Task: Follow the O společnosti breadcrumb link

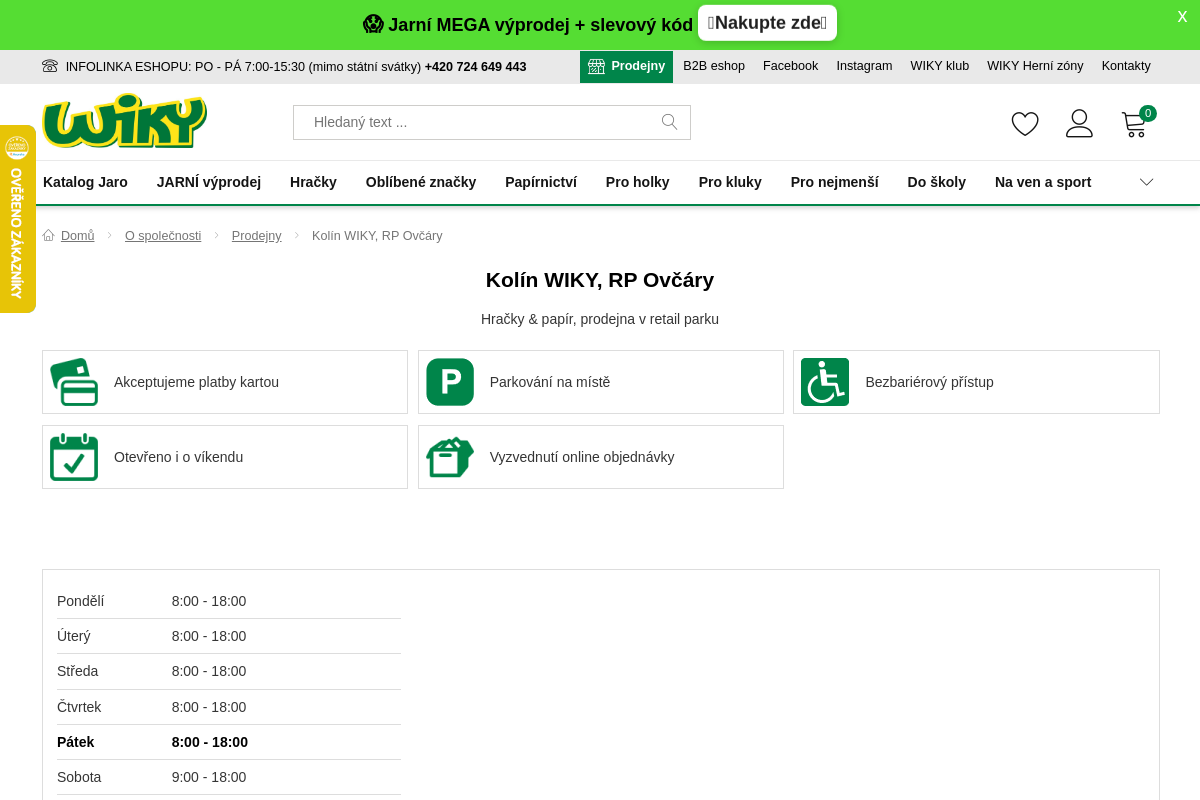Action: [x=163, y=236]
